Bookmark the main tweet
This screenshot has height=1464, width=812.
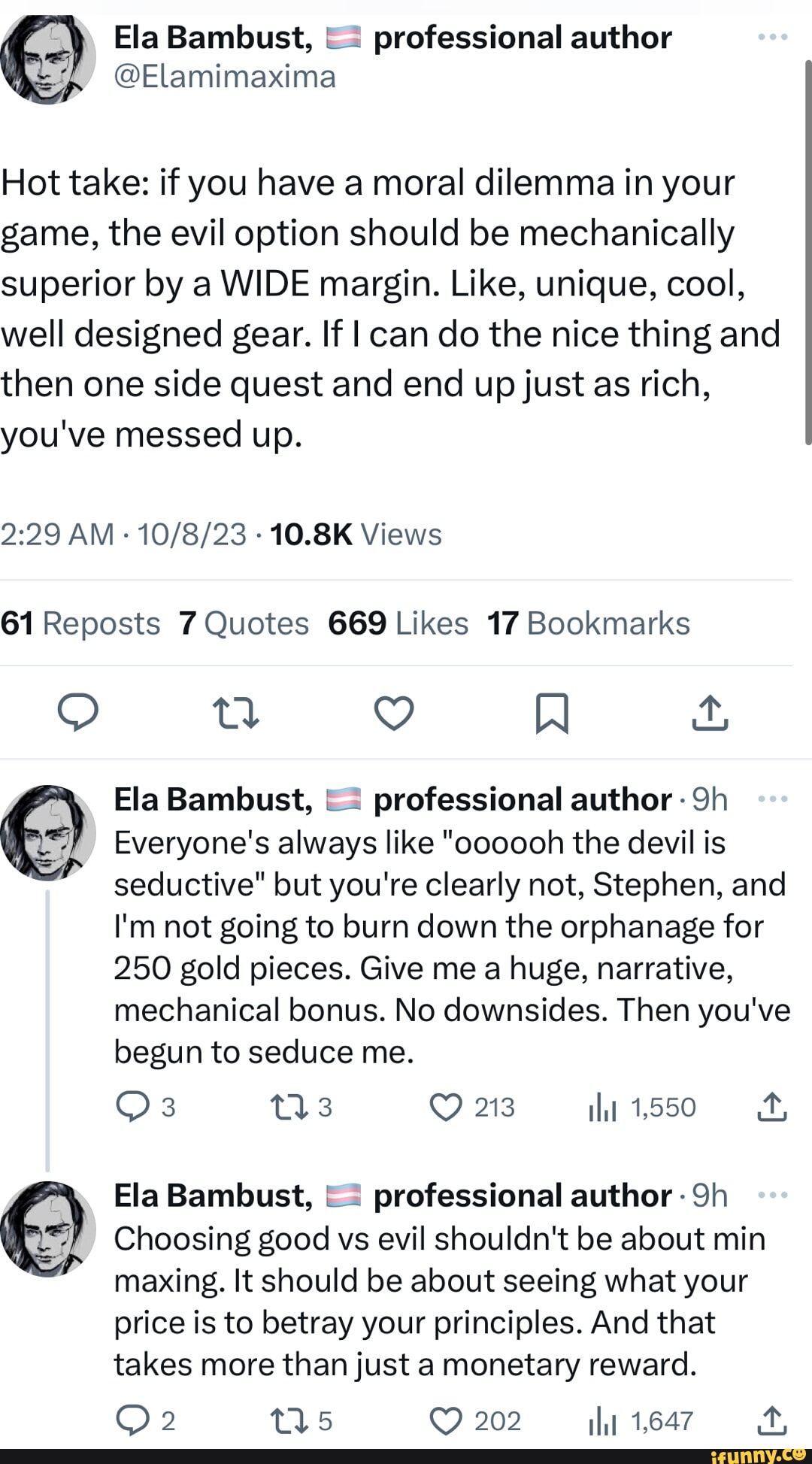tap(551, 714)
